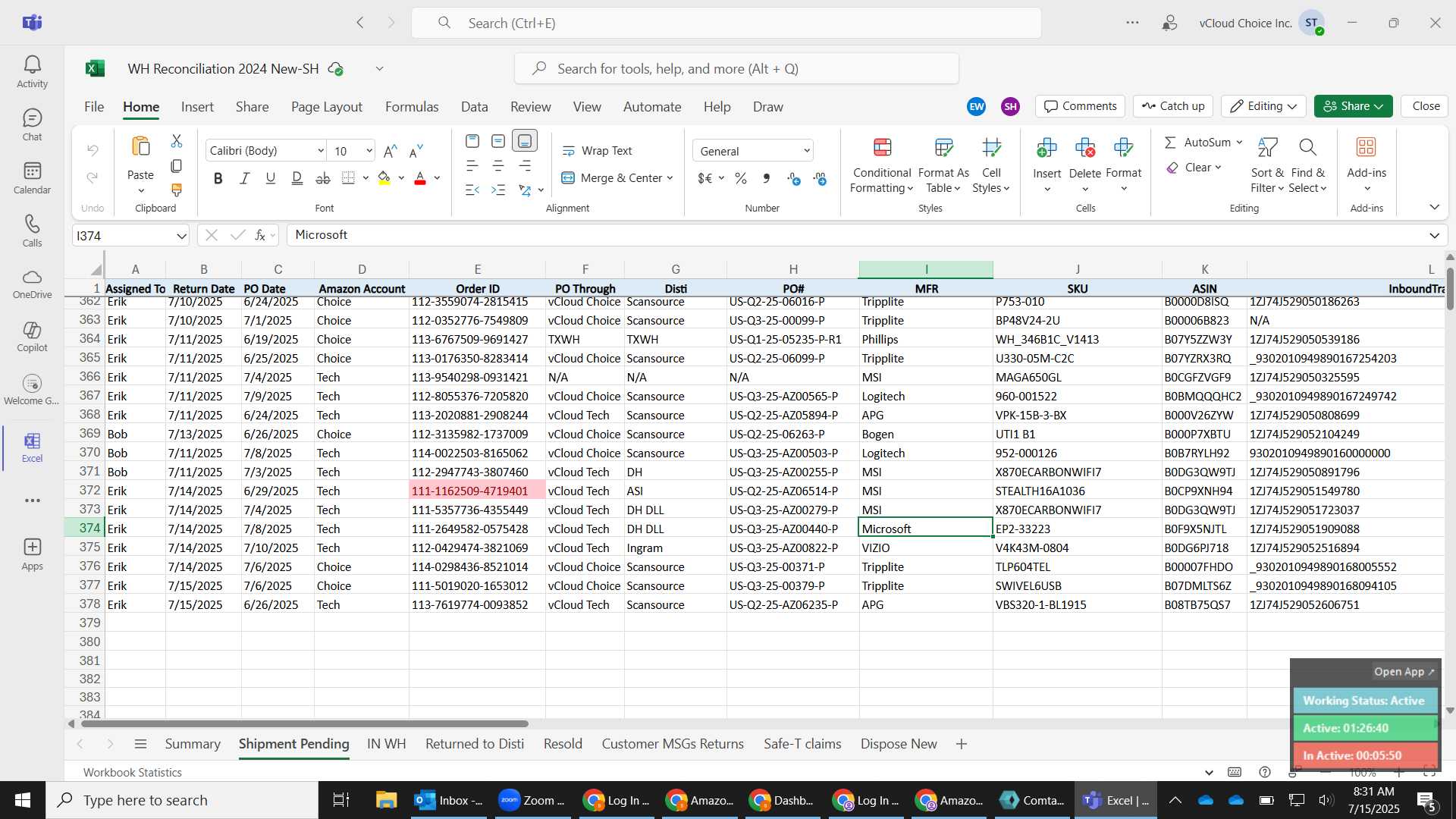Image resolution: width=1456 pixels, height=819 pixels.
Task: Increase indent icon
Action: coord(498,190)
